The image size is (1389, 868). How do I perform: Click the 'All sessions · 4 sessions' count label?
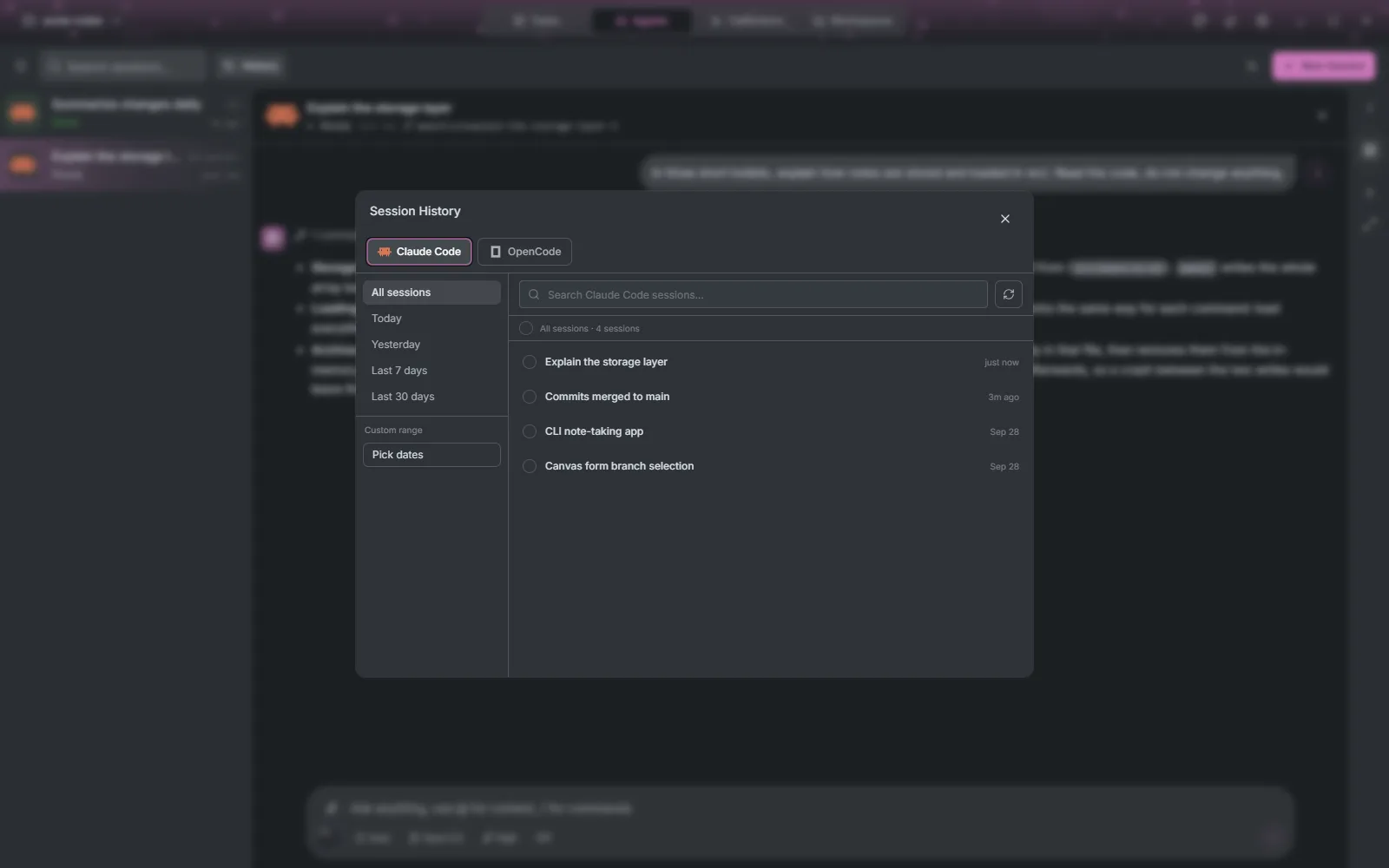[x=589, y=329]
